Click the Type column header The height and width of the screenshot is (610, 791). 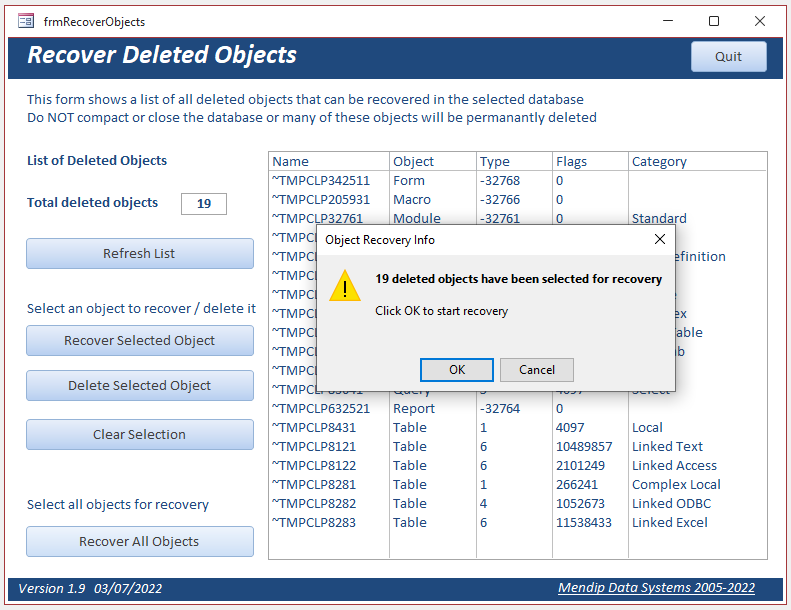click(x=514, y=161)
